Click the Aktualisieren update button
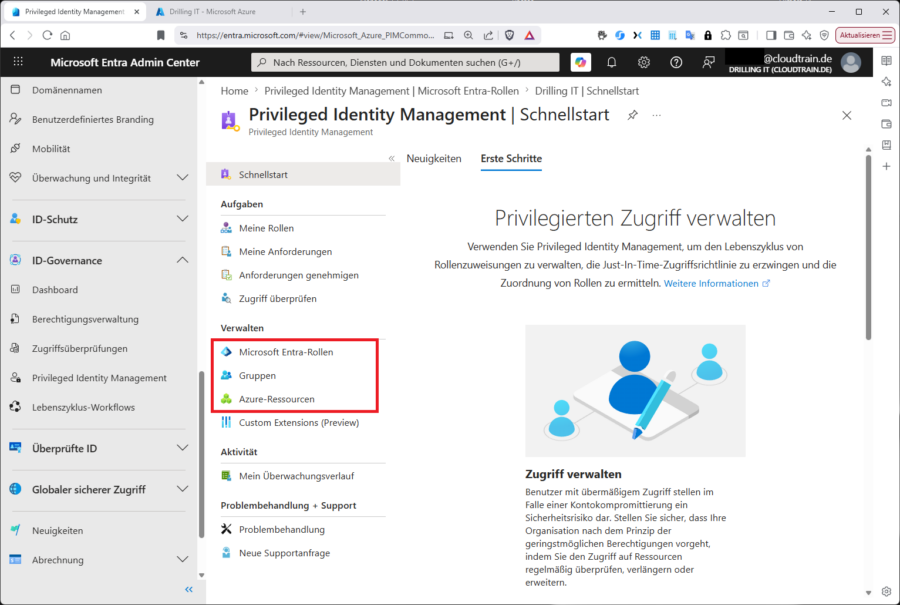Screen dimensions: 900x605 (865, 35)
